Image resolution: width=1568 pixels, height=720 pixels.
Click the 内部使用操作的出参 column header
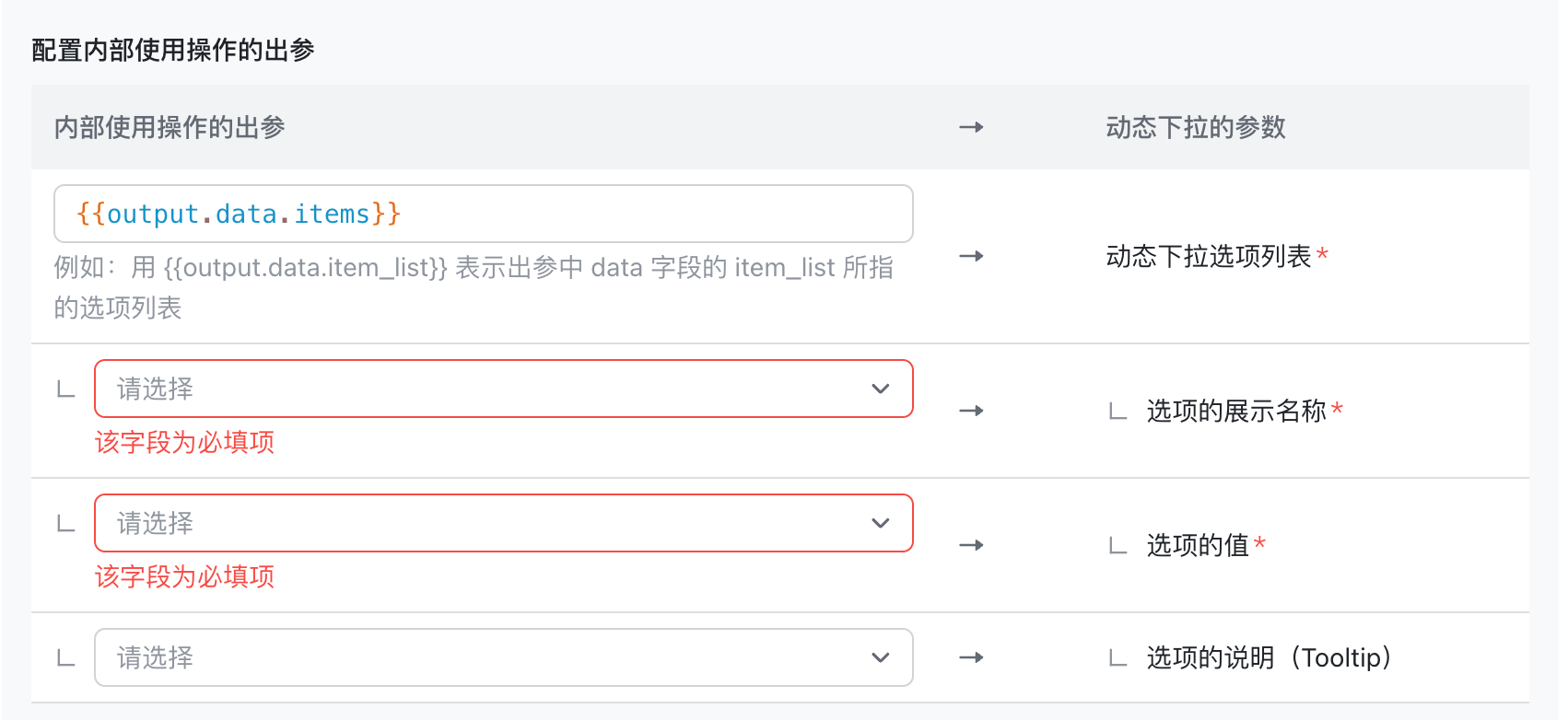[170, 127]
